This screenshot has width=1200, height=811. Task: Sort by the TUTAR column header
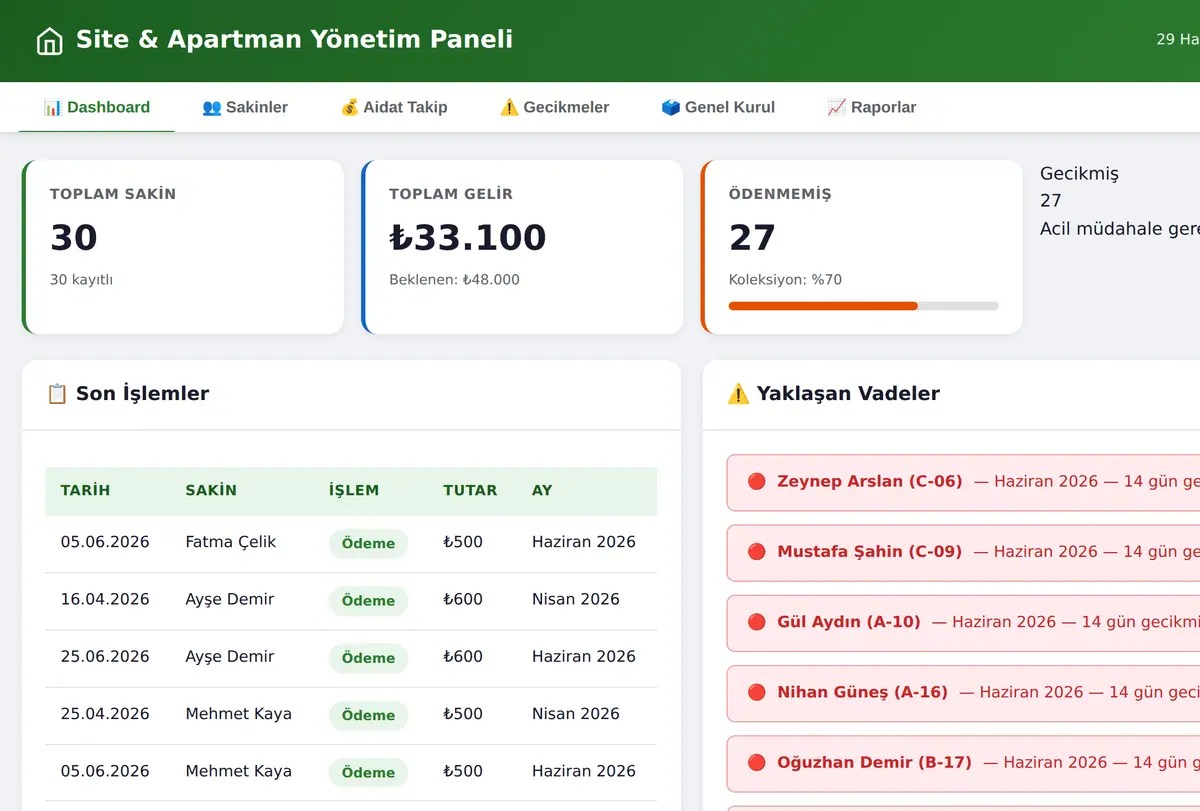470,491
